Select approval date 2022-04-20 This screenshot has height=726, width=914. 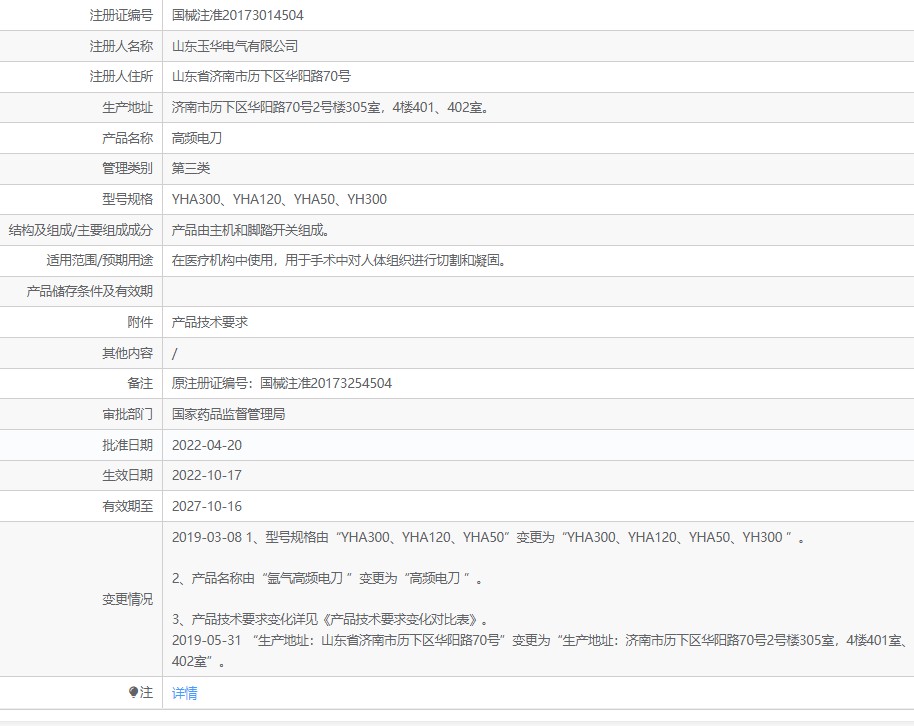click(206, 445)
